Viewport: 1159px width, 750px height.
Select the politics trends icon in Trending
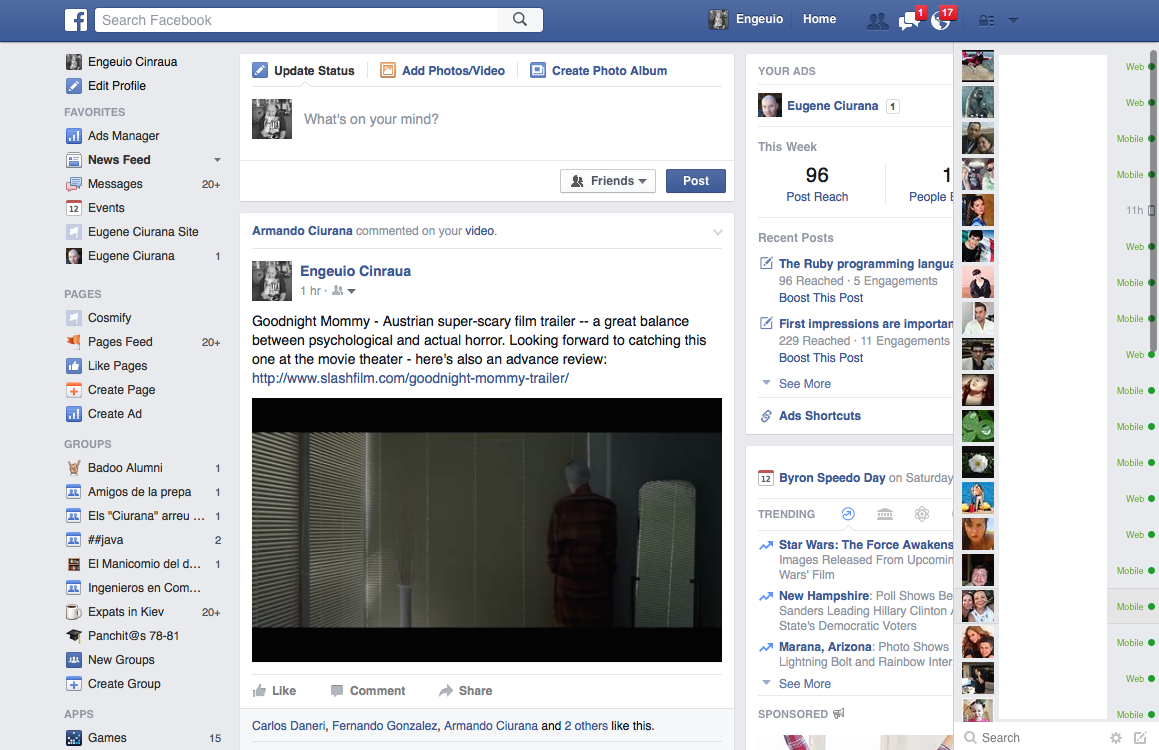click(885, 514)
